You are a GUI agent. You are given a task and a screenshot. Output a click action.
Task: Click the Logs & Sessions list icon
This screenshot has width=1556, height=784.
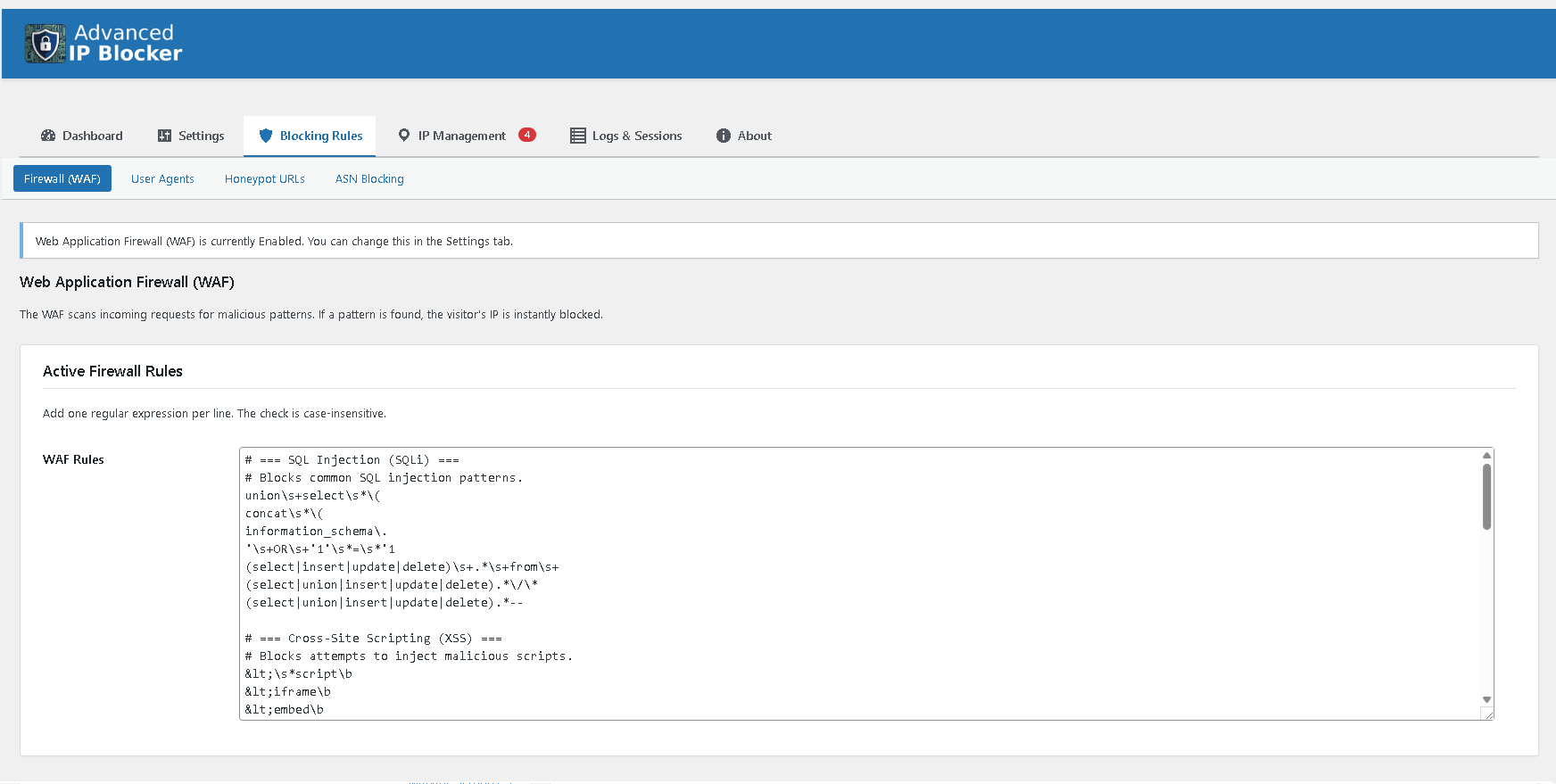[x=578, y=136]
